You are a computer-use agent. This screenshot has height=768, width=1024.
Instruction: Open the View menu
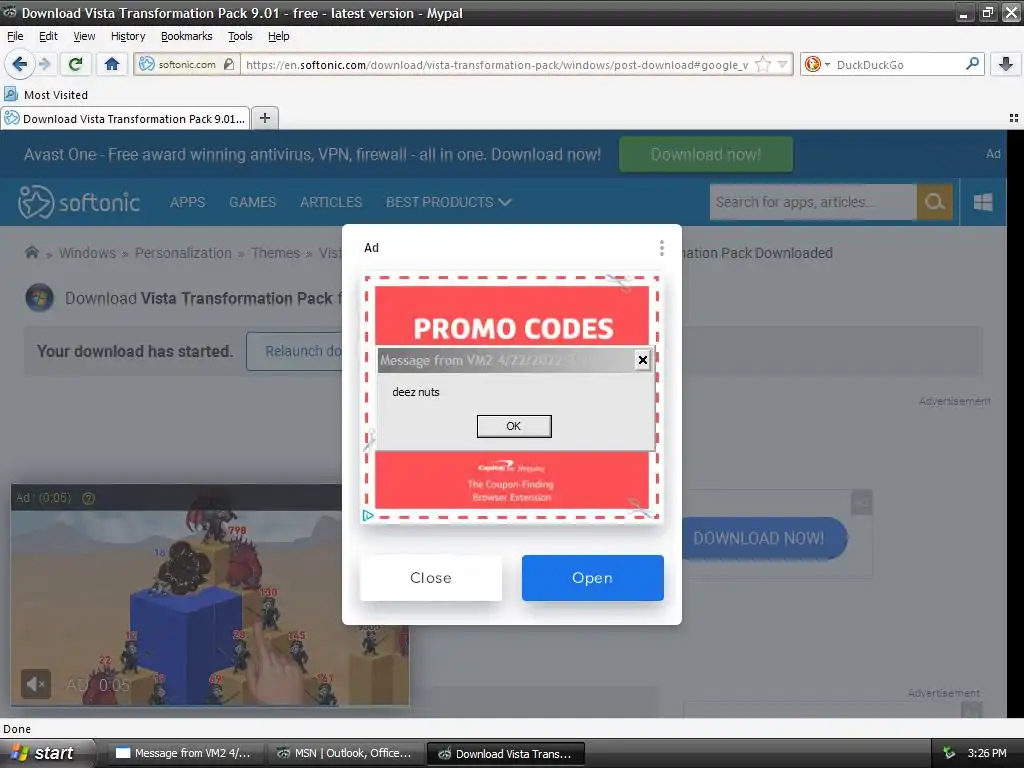(84, 36)
